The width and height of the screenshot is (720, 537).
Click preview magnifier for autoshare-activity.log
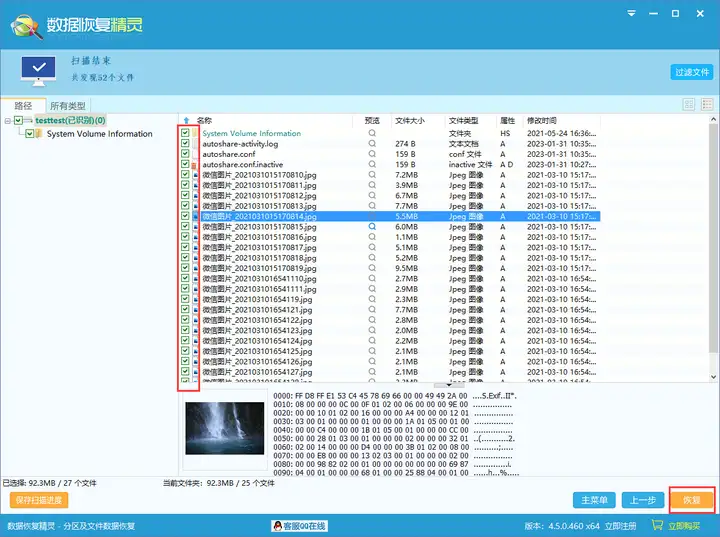click(x=372, y=143)
